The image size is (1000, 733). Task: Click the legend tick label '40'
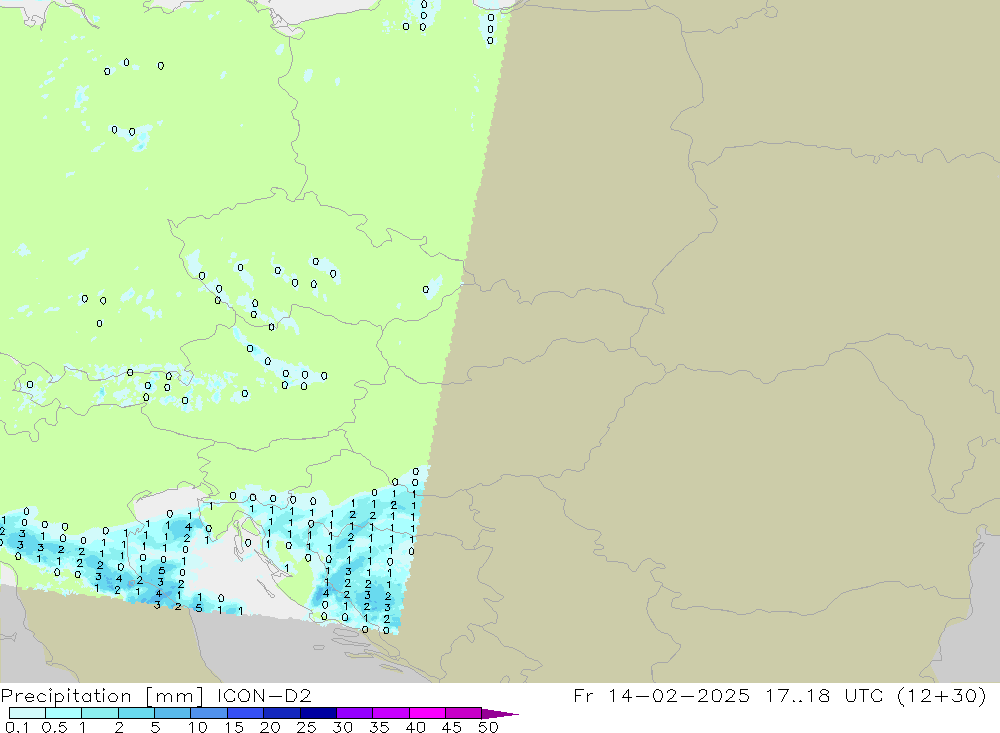click(x=416, y=727)
